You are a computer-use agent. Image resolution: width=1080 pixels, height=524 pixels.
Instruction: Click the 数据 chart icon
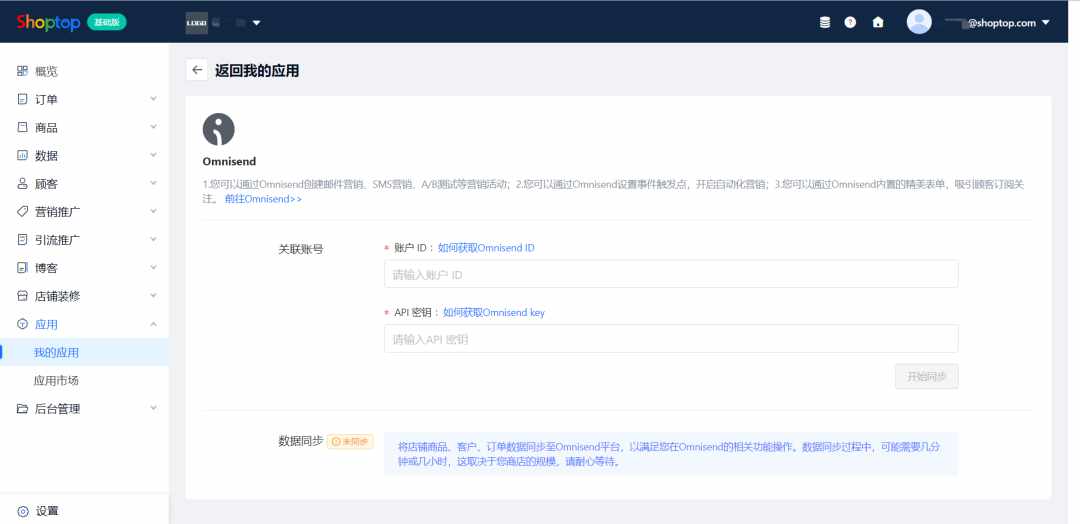[x=23, y=156]
